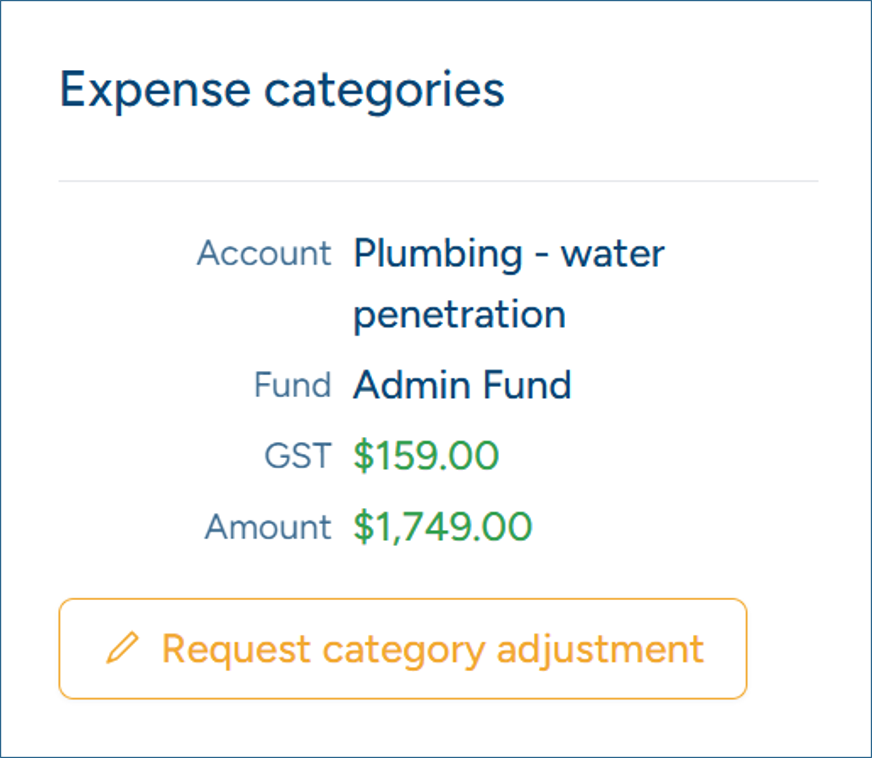Click the word penetration in account name

click(459, 315)
